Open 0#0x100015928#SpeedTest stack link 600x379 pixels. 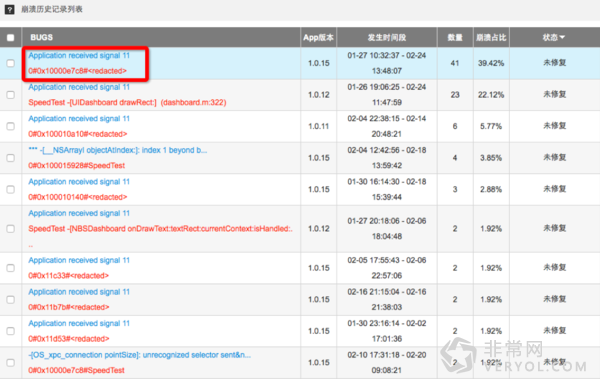pyautogui.click(x=77, y=166)
